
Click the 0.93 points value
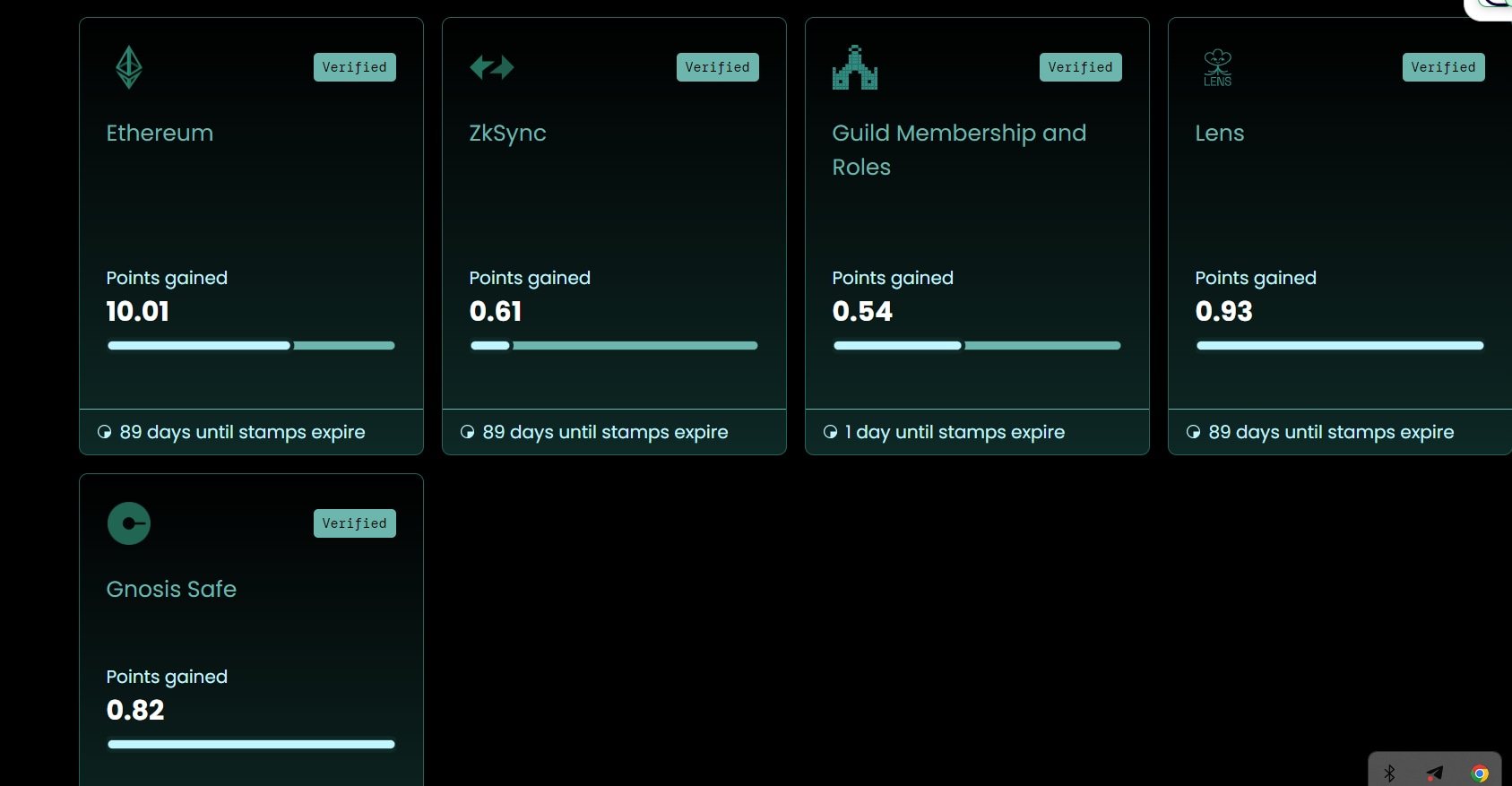(1223, 311)
